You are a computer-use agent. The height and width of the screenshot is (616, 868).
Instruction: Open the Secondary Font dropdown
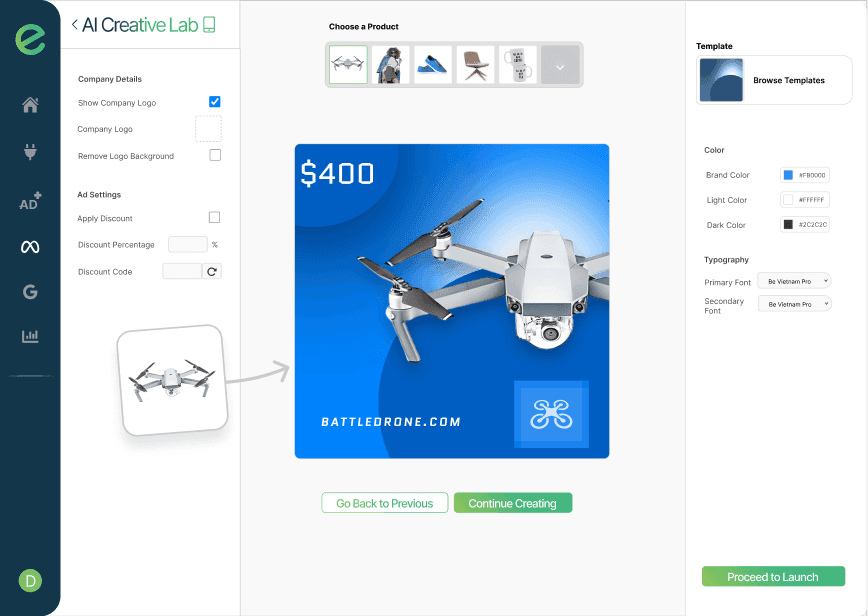794,304
